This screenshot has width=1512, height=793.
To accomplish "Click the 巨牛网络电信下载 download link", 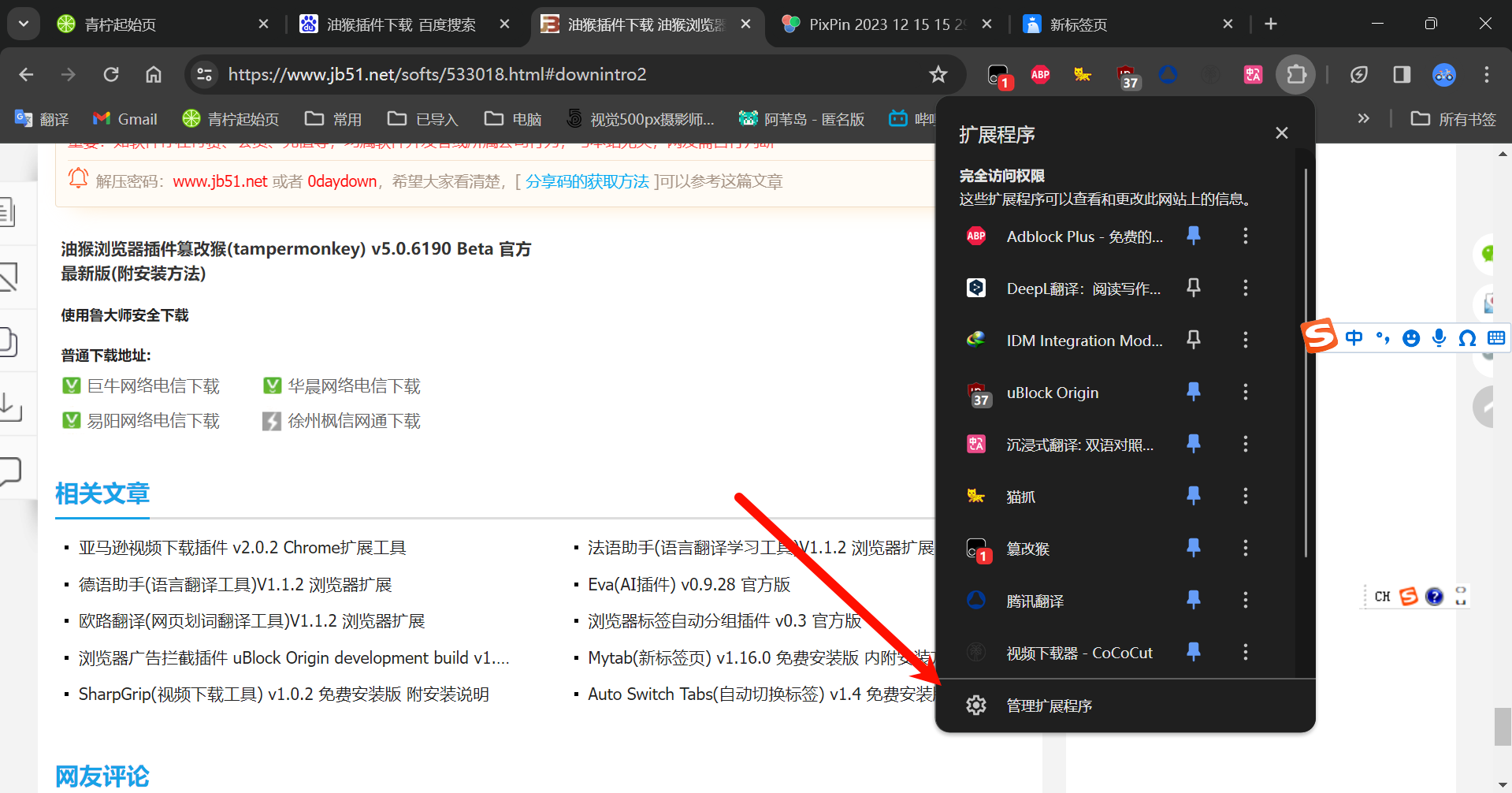I will click(153, 386).
